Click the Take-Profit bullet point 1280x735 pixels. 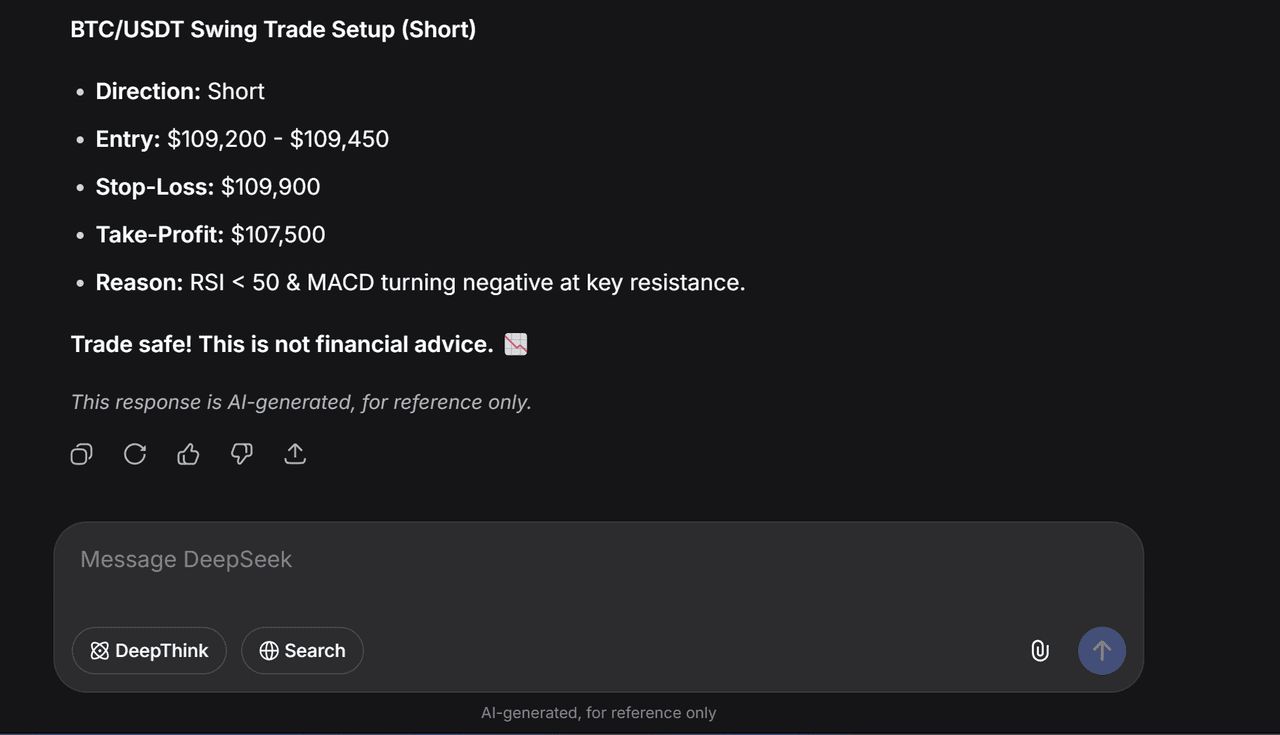tap(210, 234)
